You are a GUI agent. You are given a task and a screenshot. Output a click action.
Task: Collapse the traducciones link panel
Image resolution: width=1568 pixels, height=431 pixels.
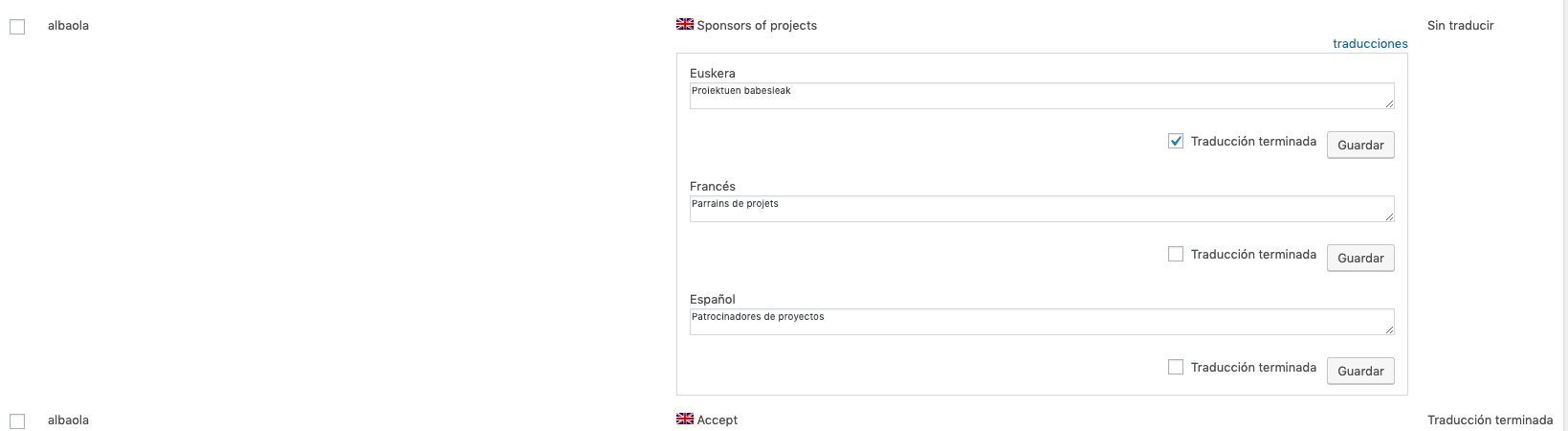pyautogui.click(x=1370, y=43)
